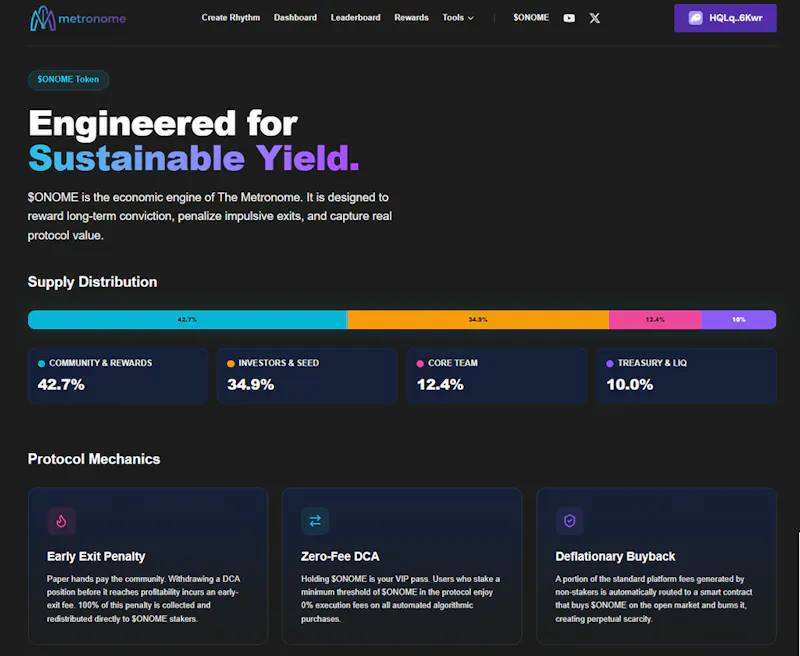
Task: Click the cyan 42.7% supply bar segment
Action: click(x=187, y=319)
